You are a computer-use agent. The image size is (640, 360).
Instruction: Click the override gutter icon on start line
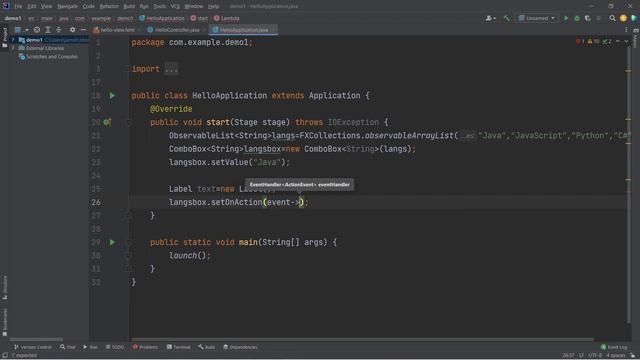click(x=107, y=122)
